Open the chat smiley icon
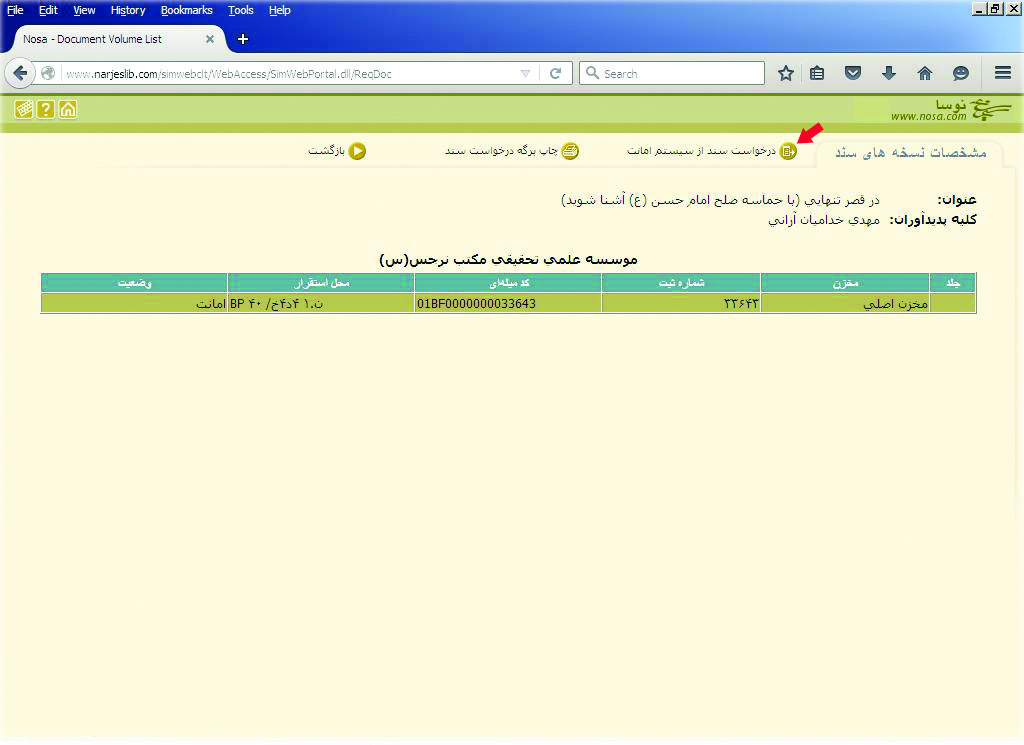1024x745 pixels. click(x=961, y=73)
